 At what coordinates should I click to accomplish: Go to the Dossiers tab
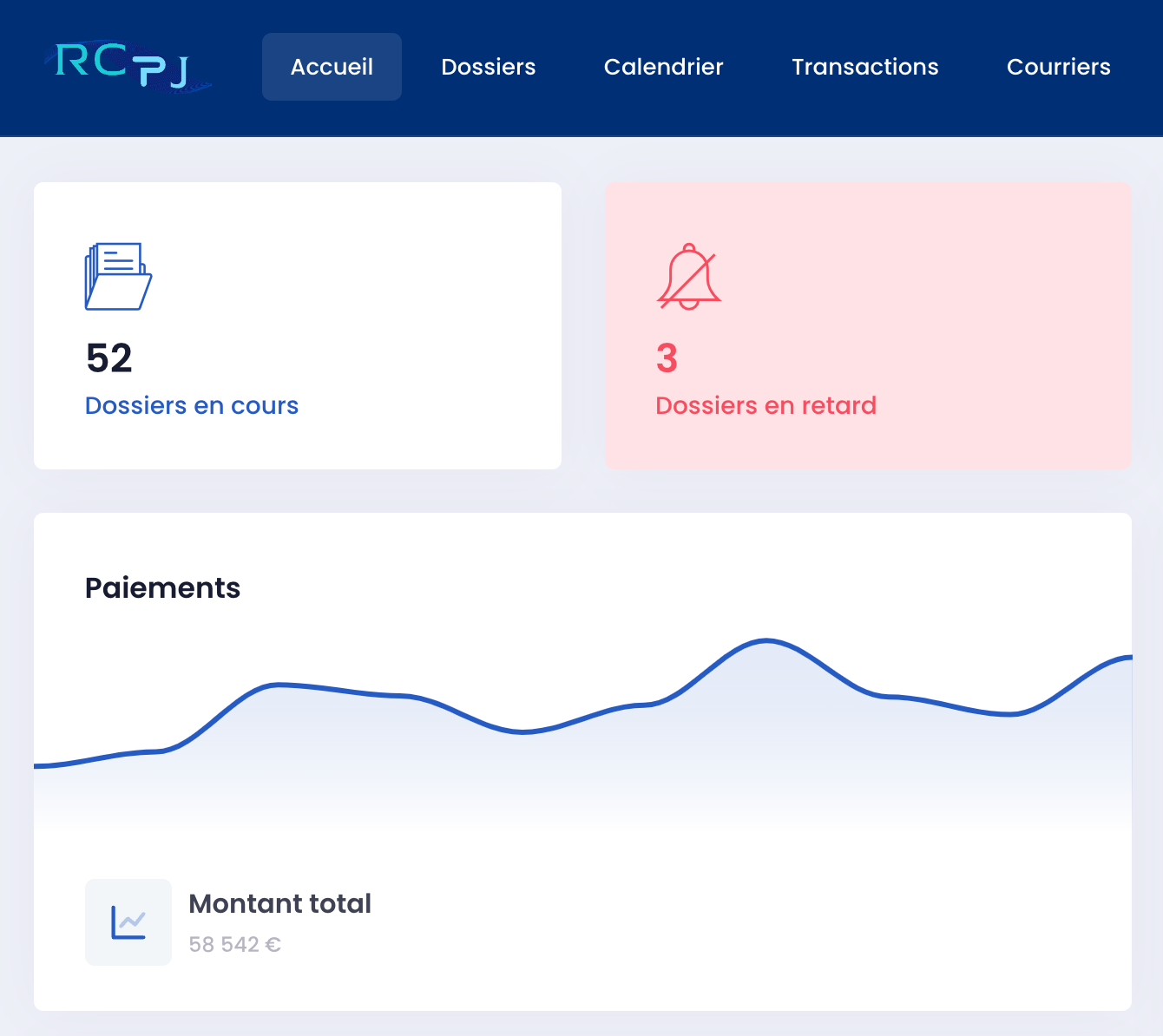pyautogui.click(x=488, y=67)
